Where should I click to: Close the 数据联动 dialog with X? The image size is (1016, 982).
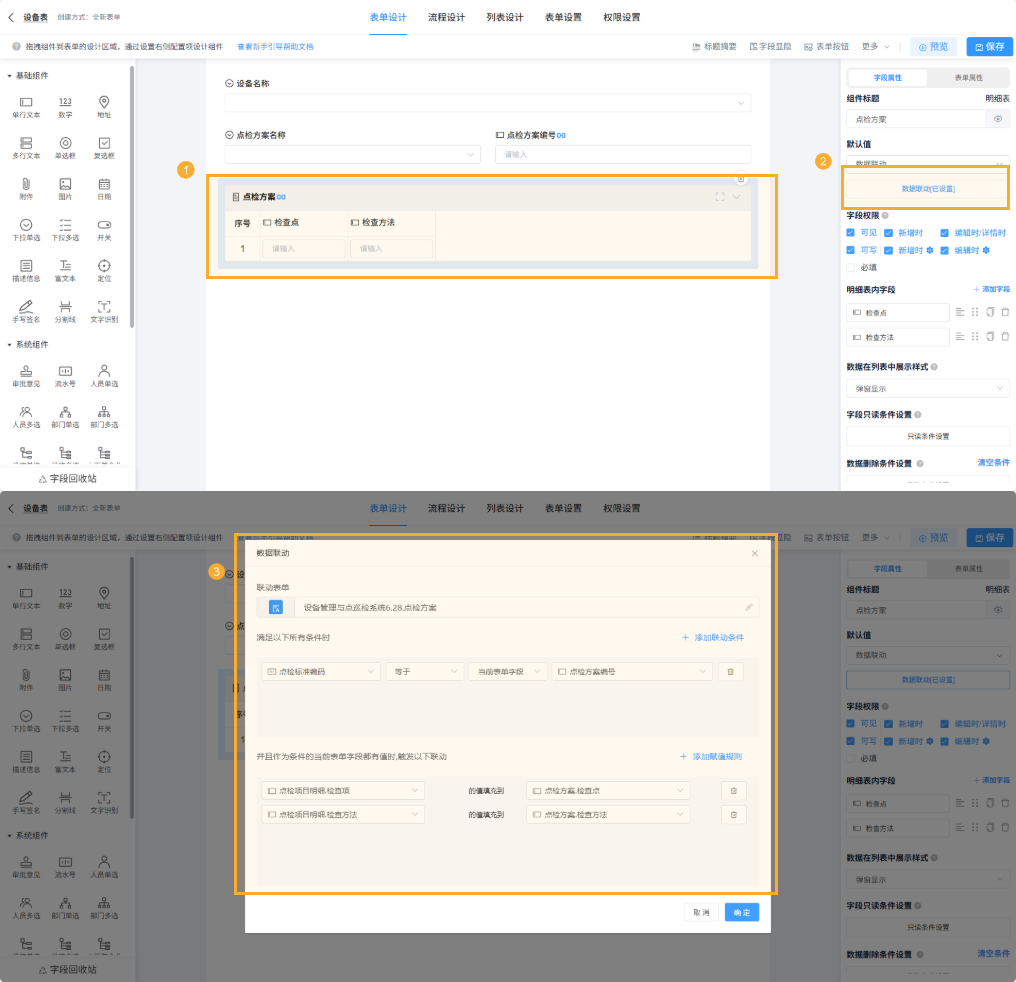tap(754, 553)
